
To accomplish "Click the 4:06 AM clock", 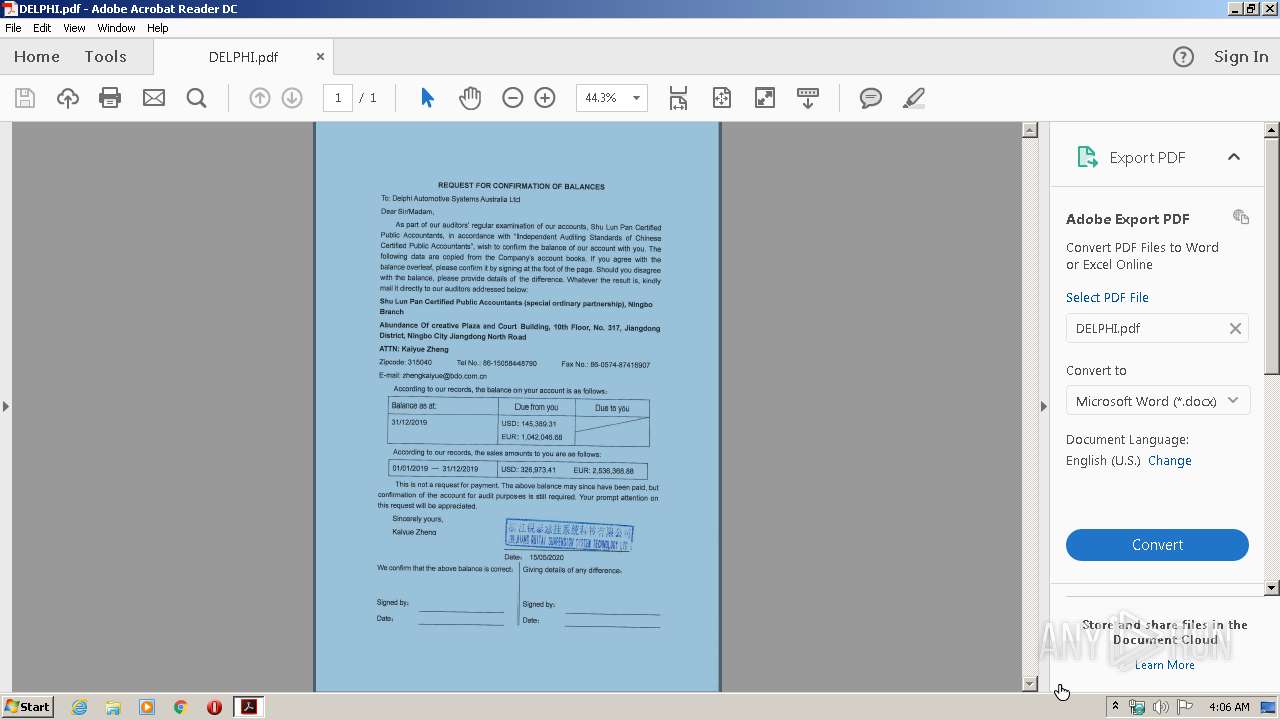I will pyautogui.click(x=1229, y=707).
